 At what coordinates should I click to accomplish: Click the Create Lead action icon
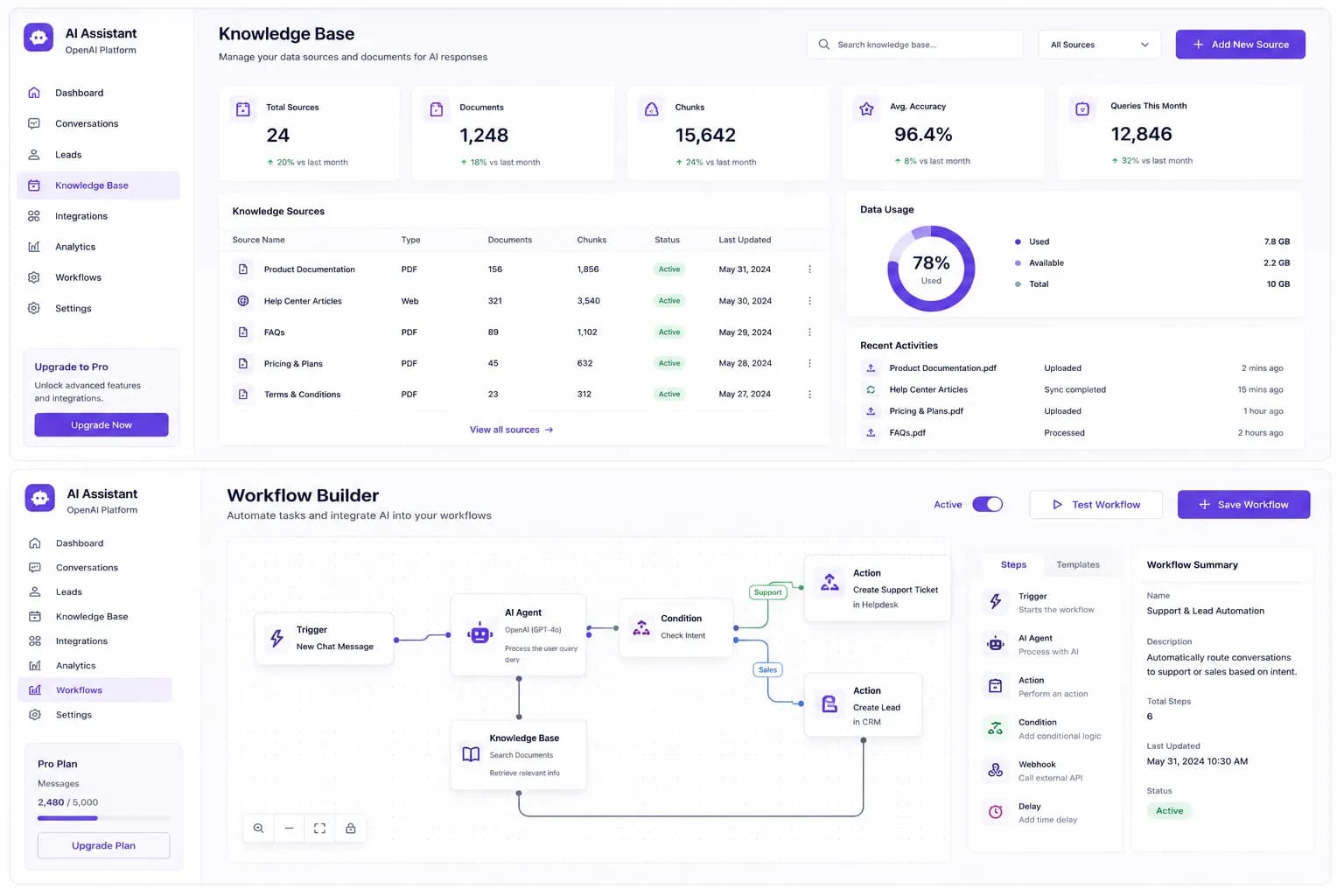(829, 703)
